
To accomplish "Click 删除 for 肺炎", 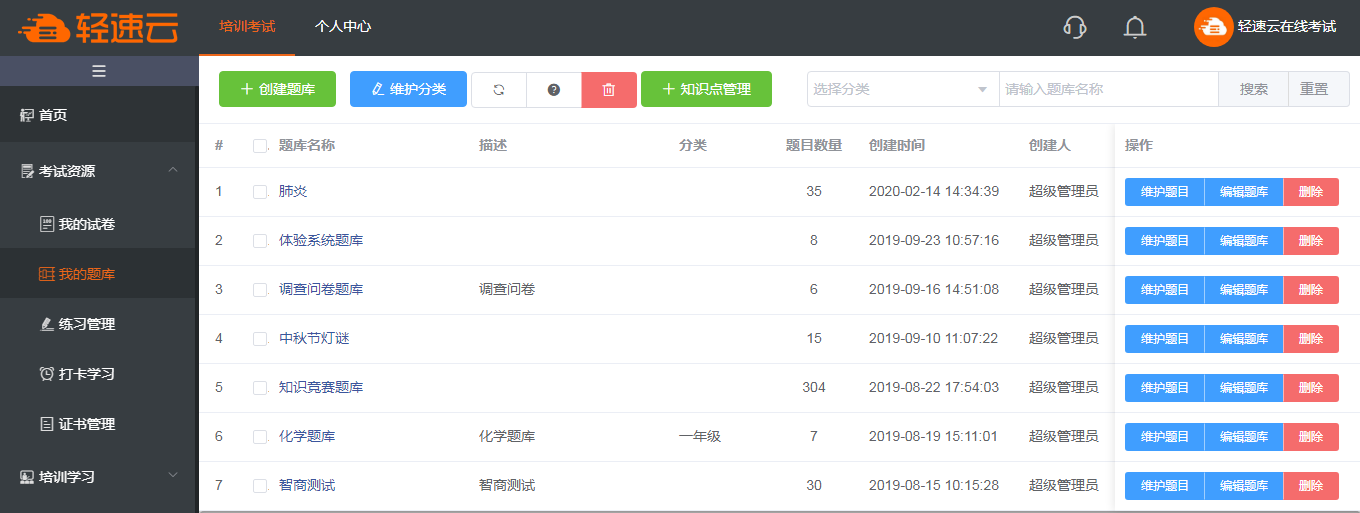I will [x=1311, y=192].
